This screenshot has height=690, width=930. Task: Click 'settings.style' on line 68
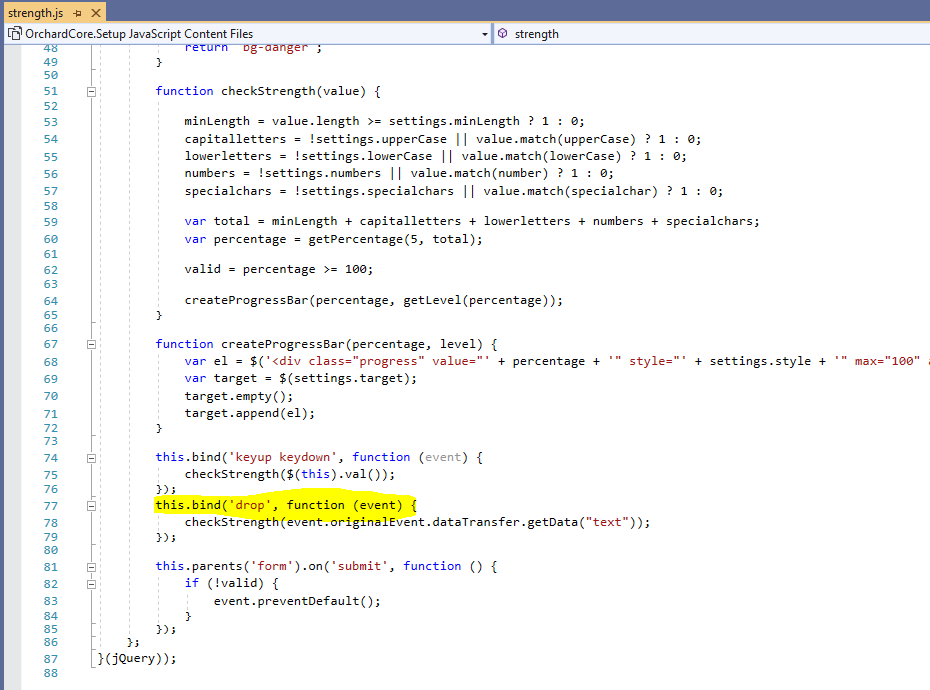pos(760,362)
